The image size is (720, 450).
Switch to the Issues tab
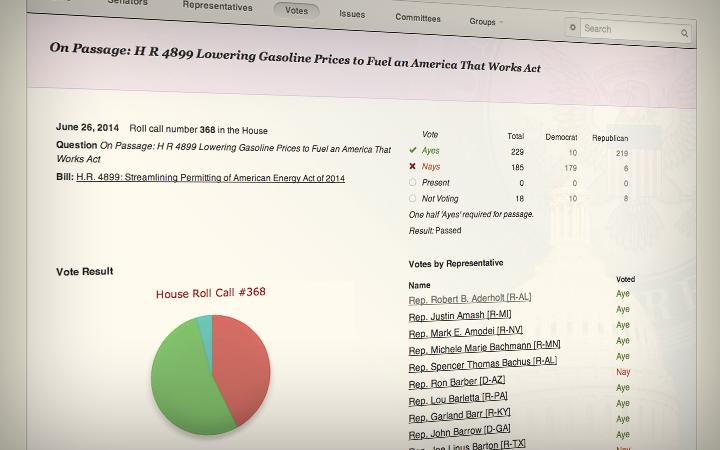(352, 14)
